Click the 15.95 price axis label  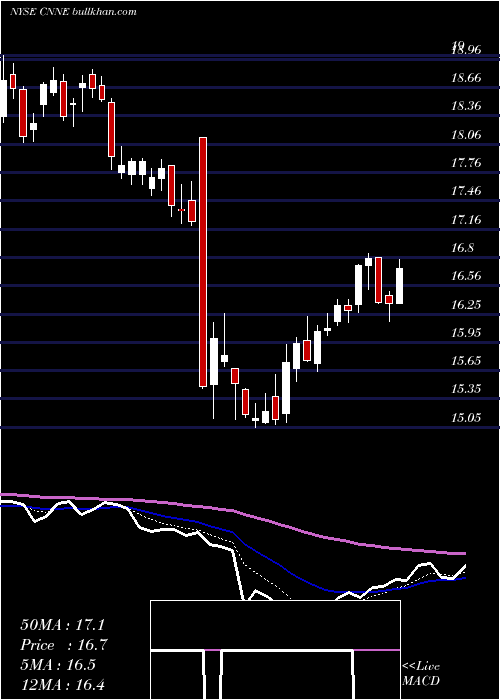[467, 333]
